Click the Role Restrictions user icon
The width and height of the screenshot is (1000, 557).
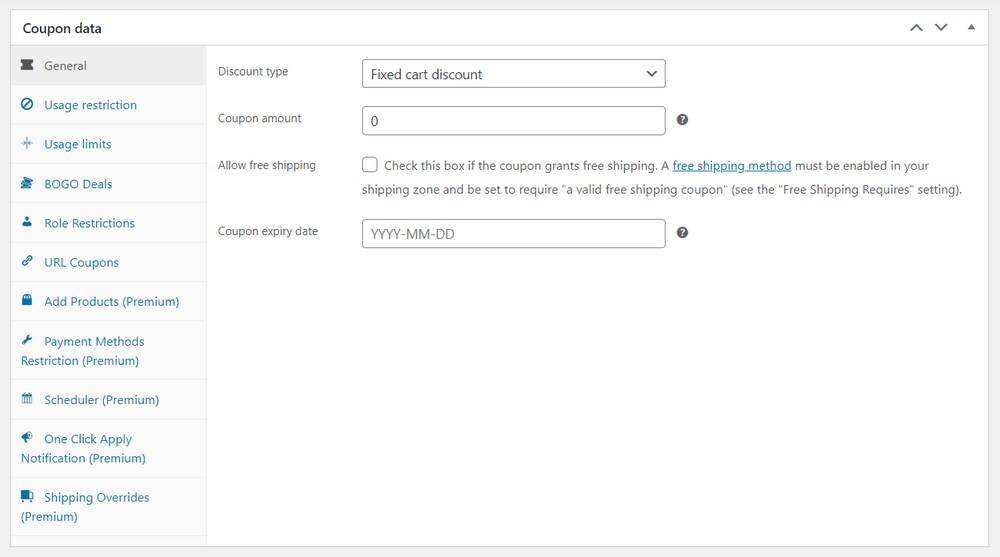pos(27,222)
